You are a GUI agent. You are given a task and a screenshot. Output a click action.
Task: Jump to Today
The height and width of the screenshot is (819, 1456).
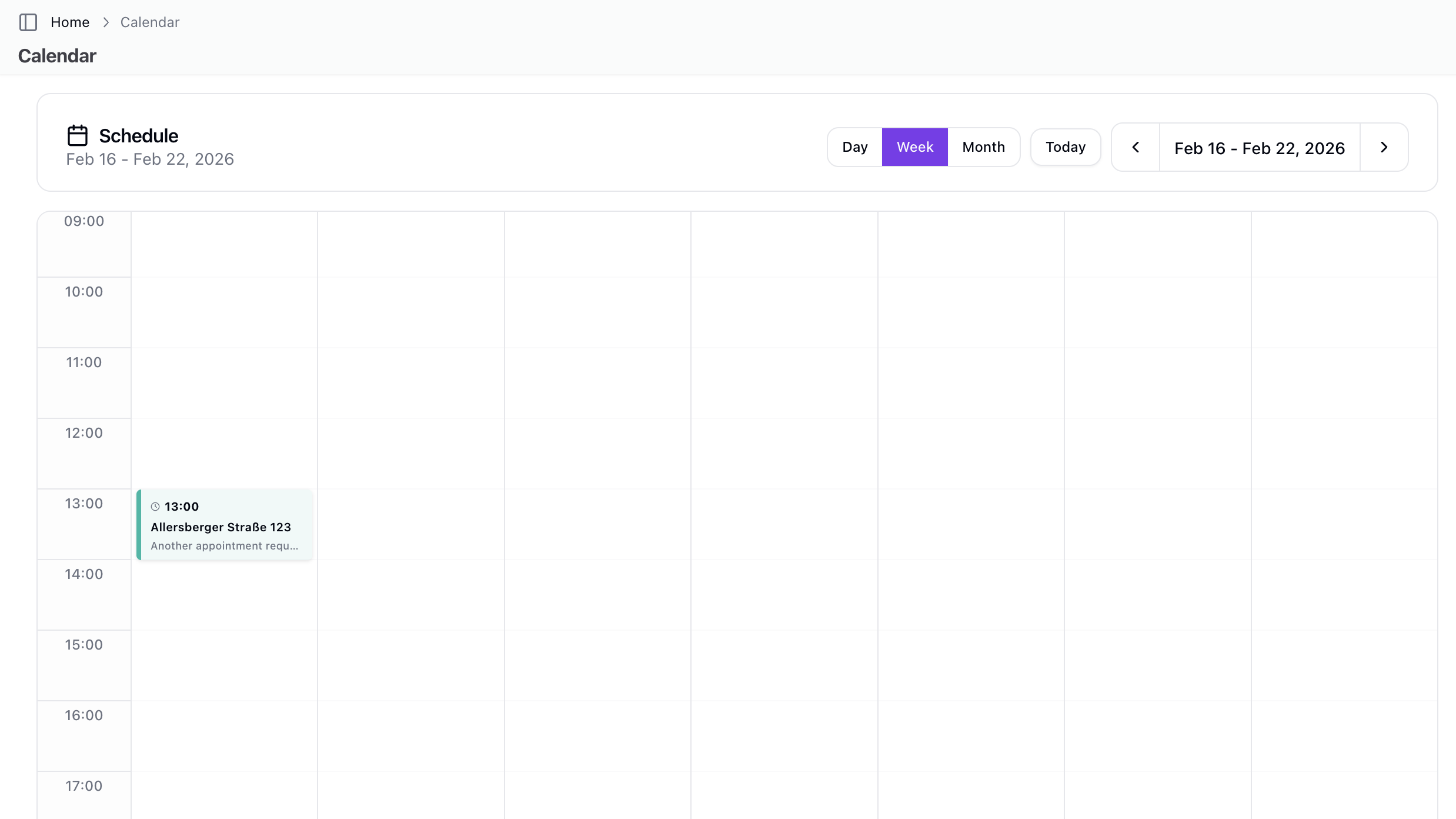click(1065, 147)
